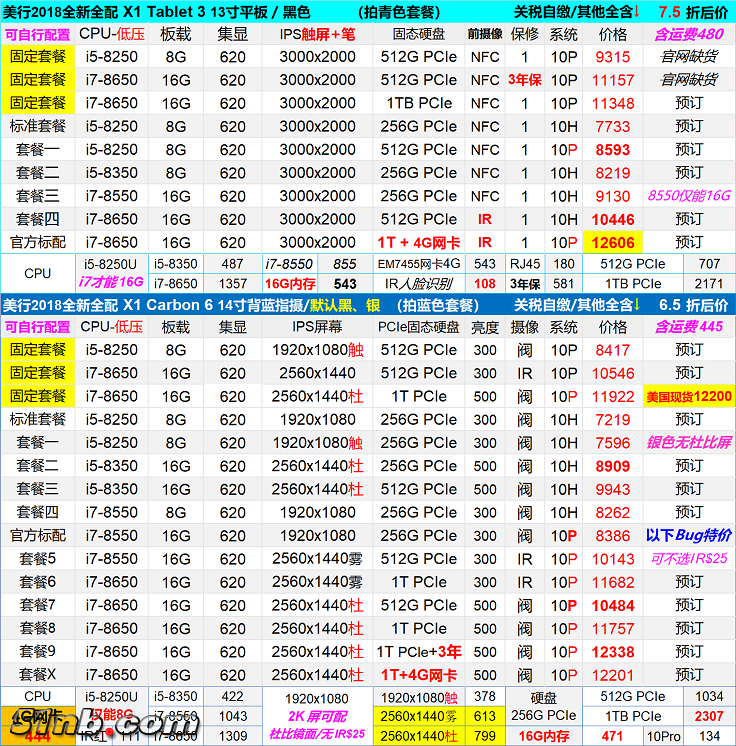
Task: Select the 8550仅能16G note
Action: (688, 197)
